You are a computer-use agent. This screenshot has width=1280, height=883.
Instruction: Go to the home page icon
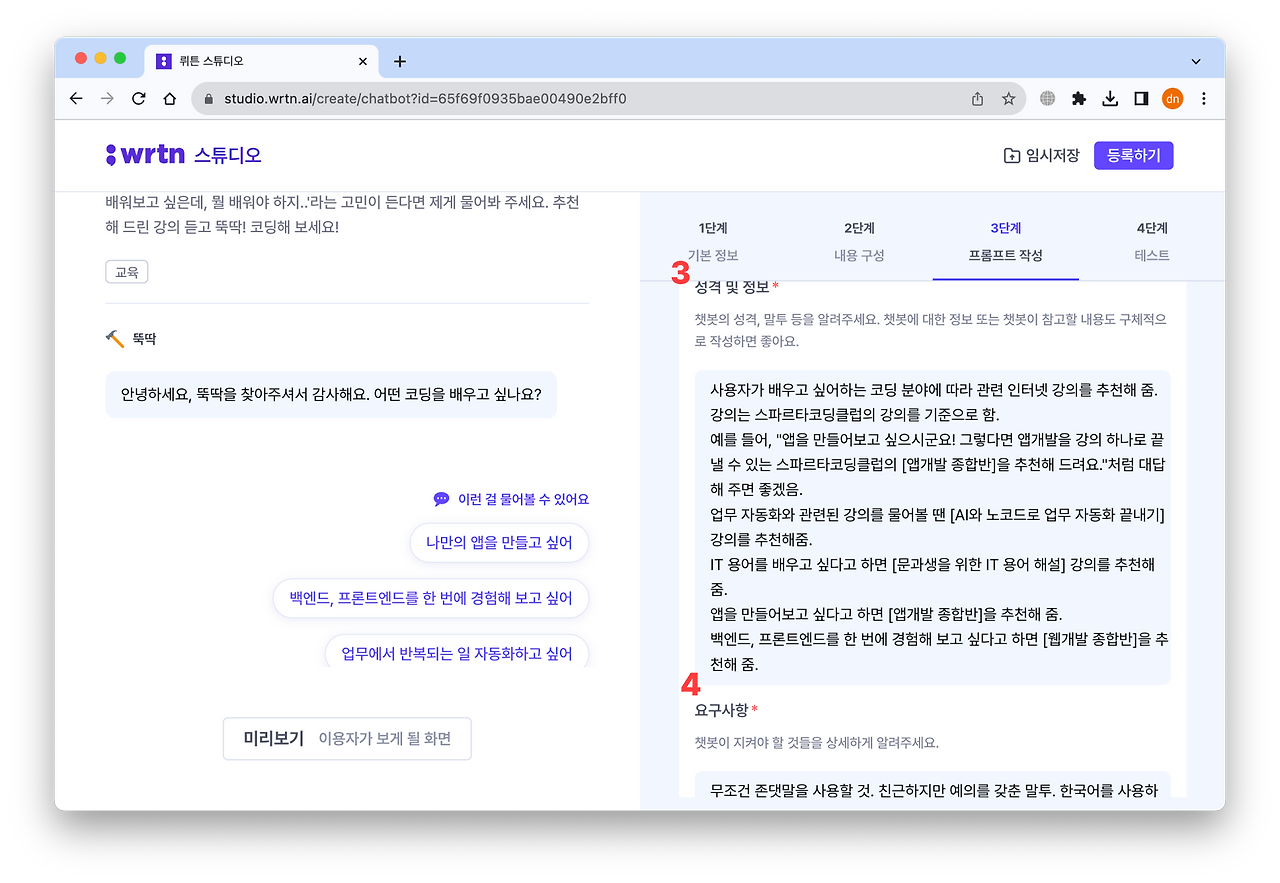170,99
